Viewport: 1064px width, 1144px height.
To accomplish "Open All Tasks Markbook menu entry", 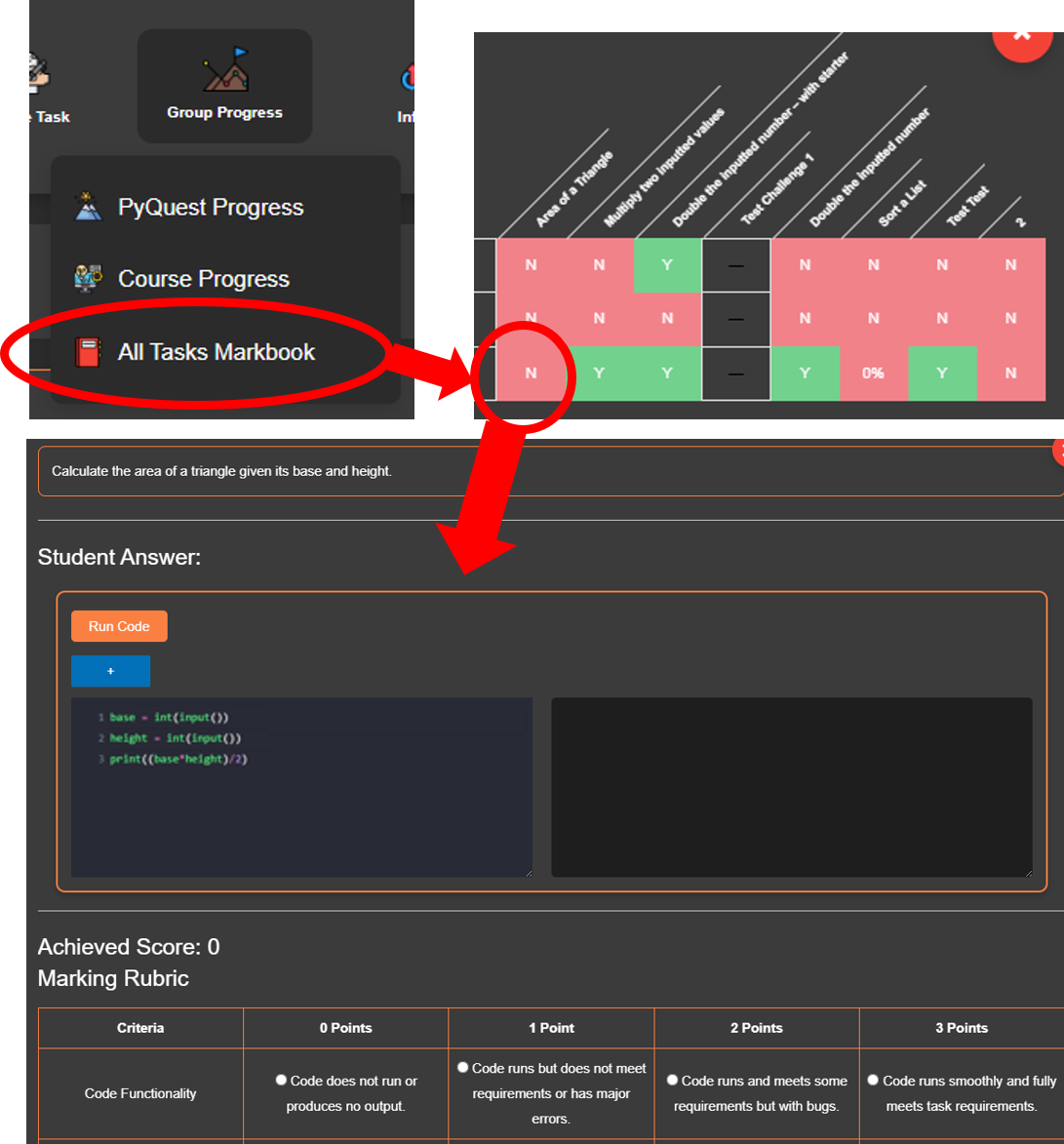I will click(217, 352).
